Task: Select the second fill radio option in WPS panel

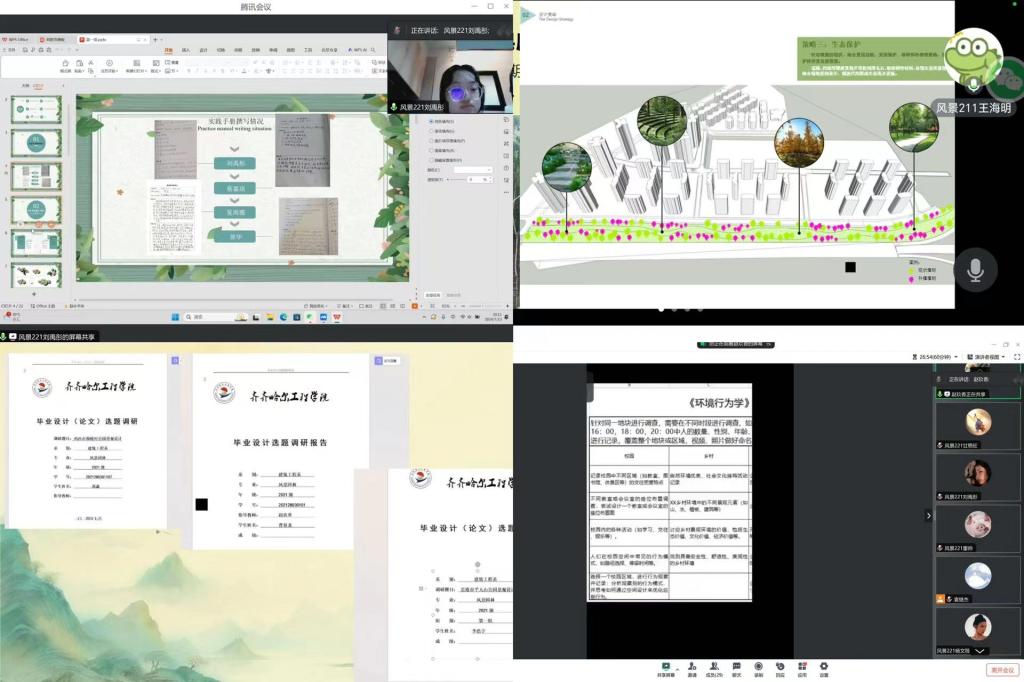Action: (431, 131)
